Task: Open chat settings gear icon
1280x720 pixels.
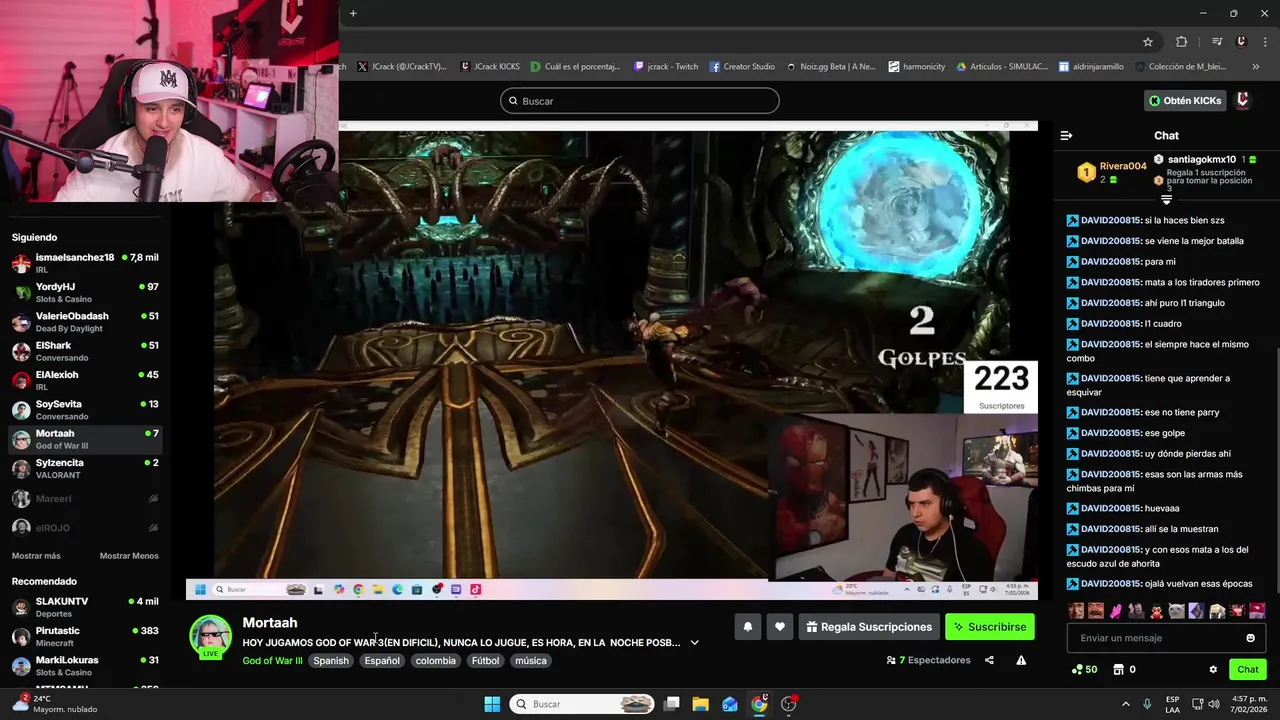Action: [1213, 670]
